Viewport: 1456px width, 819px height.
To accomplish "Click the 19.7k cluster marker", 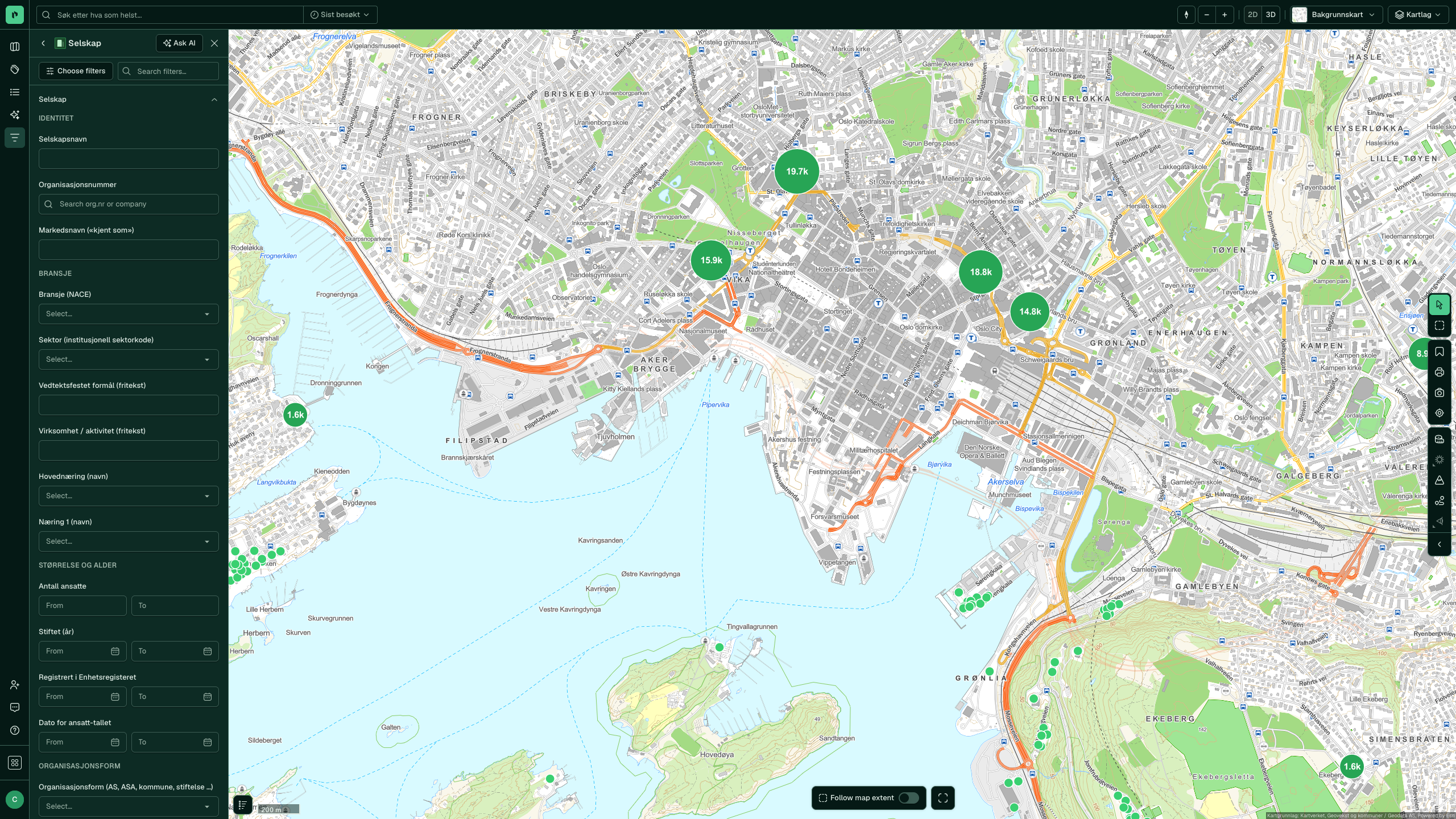I will (x=797, y=171).
